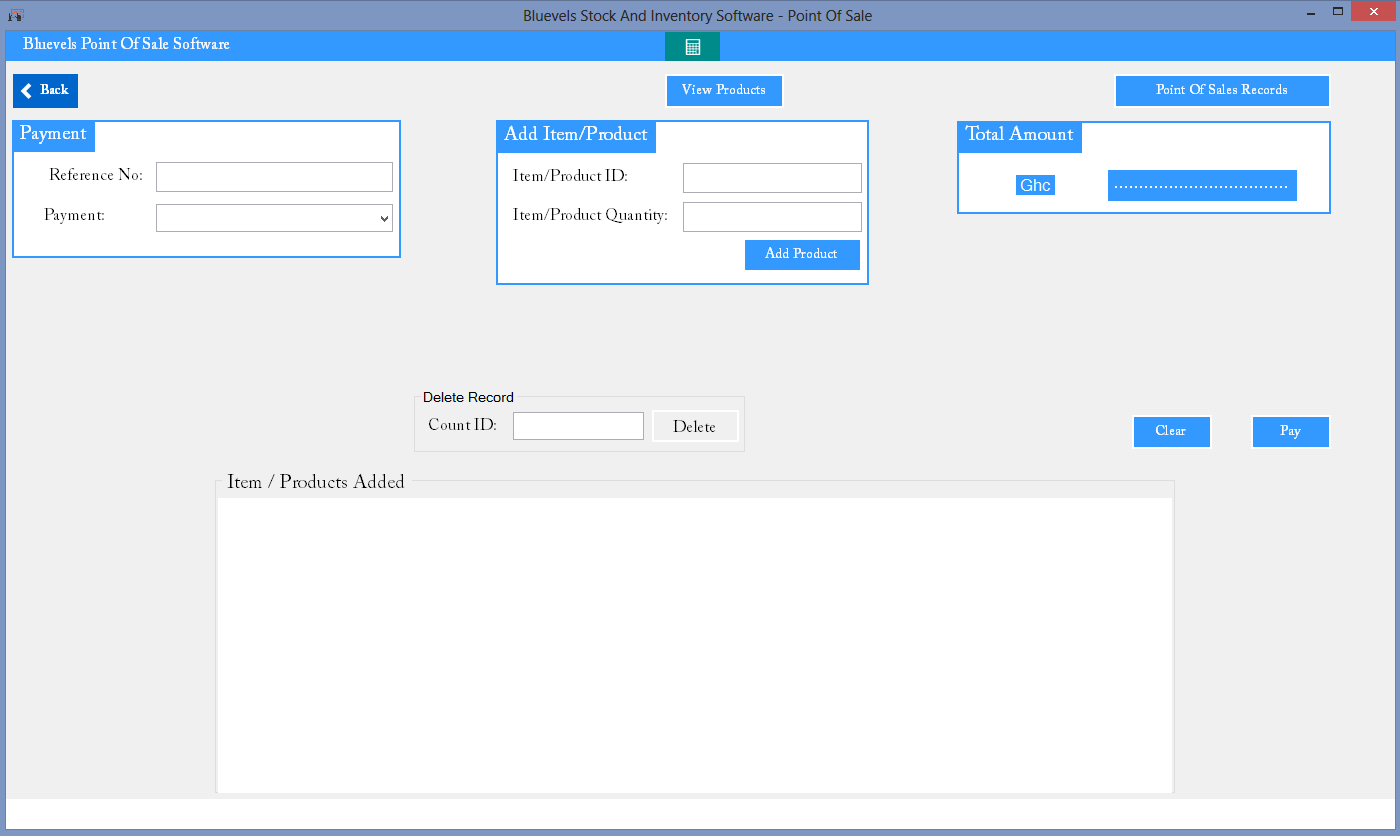The height and width of the screenshot is (836, 1400).
Task: Close the Point of Sale window
Action: 1375,12
